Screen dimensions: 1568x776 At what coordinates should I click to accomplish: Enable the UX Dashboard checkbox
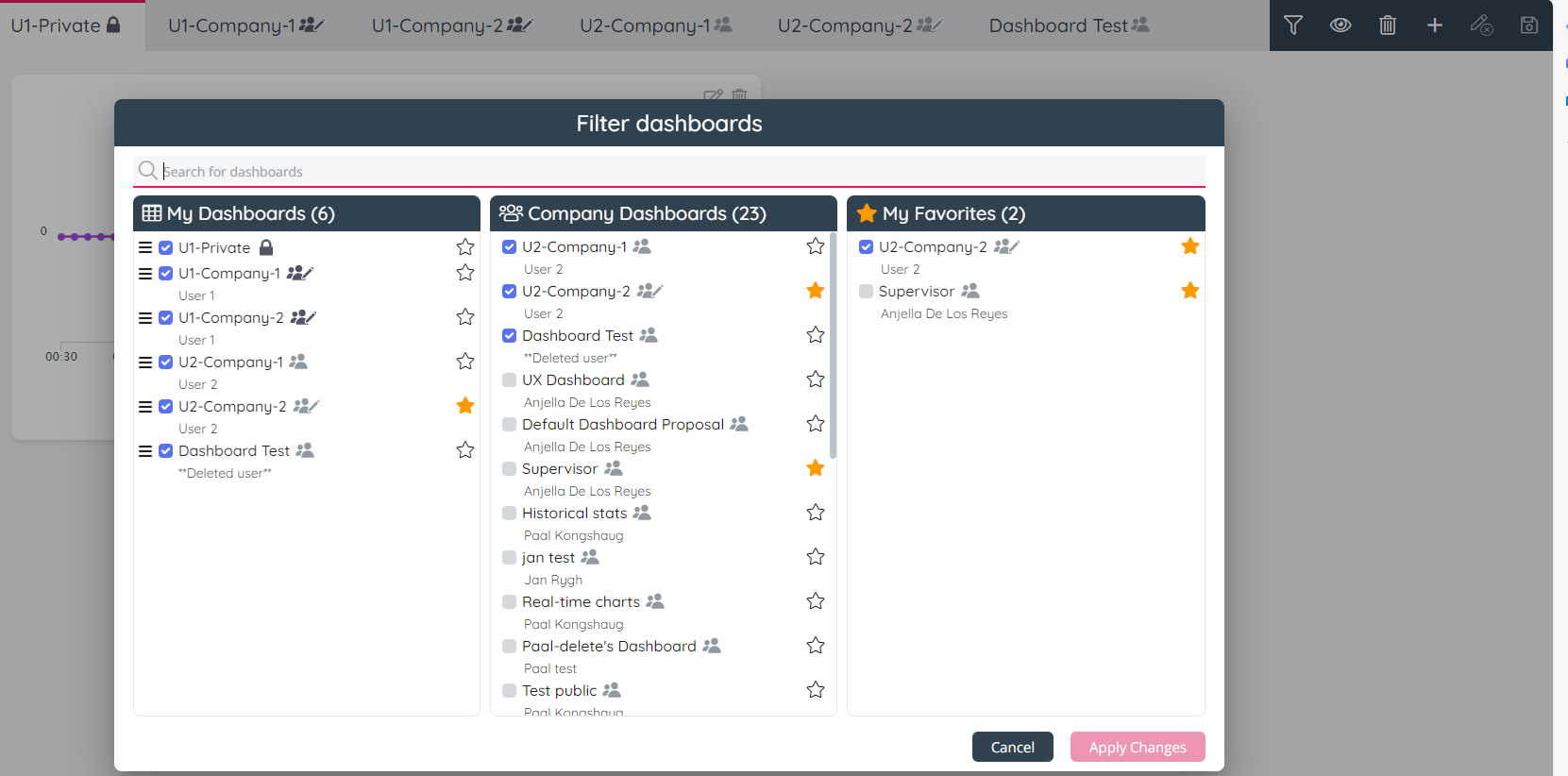coord(510,380)
